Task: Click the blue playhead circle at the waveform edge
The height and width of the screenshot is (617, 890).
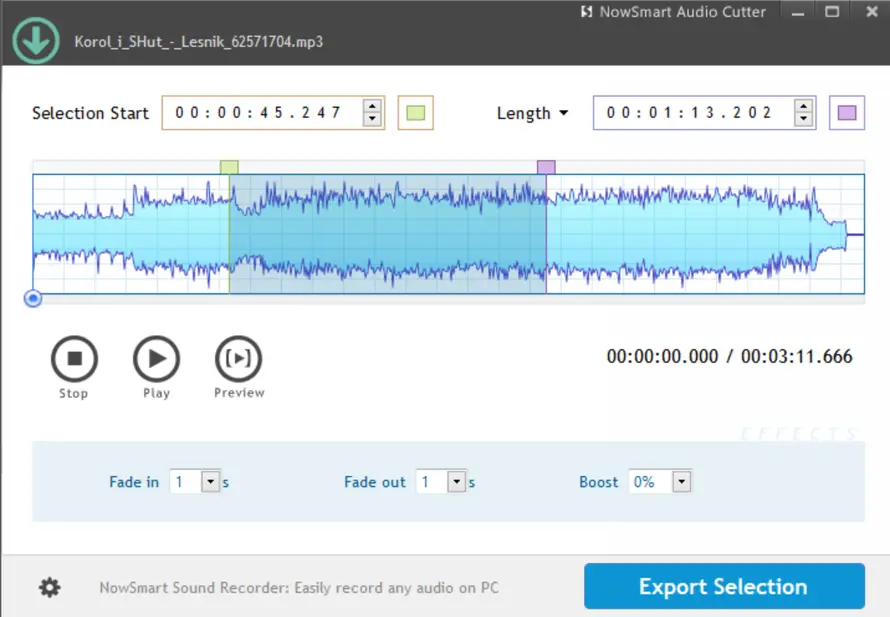Action: tap(33, 298)
